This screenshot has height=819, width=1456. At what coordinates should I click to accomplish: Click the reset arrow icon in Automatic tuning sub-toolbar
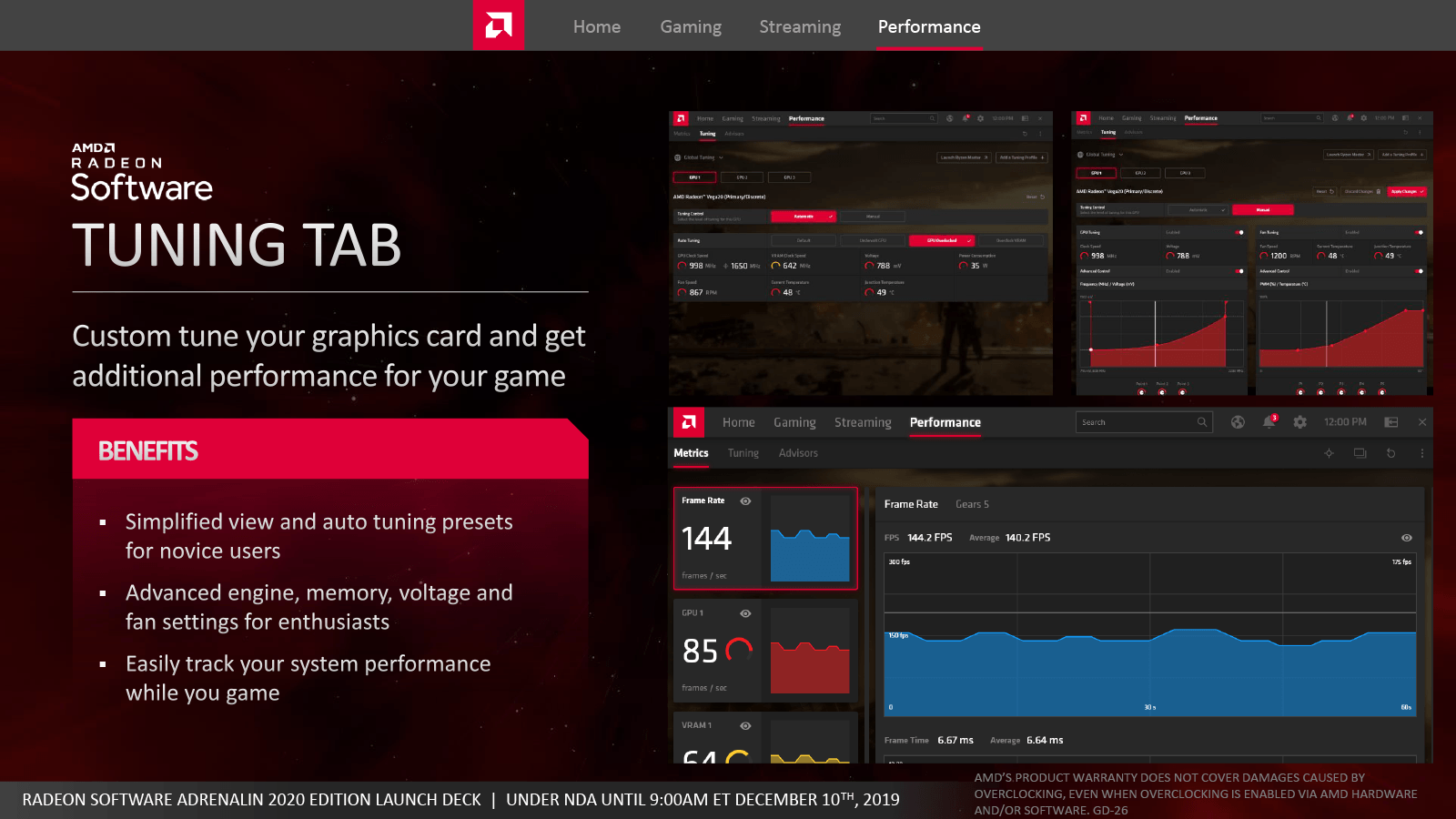(1026, 134)
